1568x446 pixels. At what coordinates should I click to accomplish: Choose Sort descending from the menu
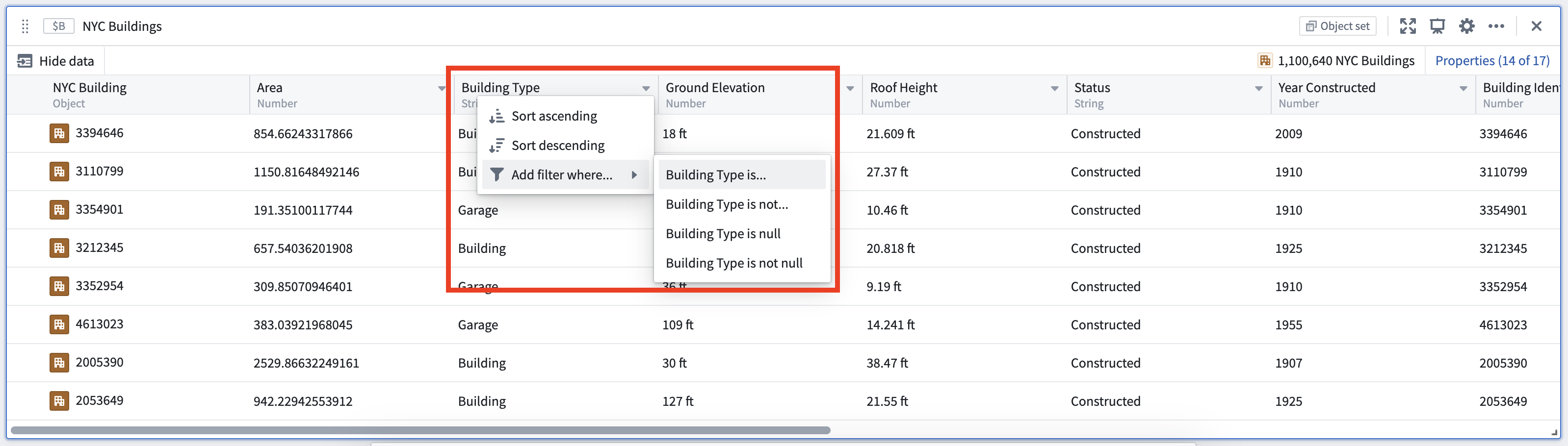[565, 146]
